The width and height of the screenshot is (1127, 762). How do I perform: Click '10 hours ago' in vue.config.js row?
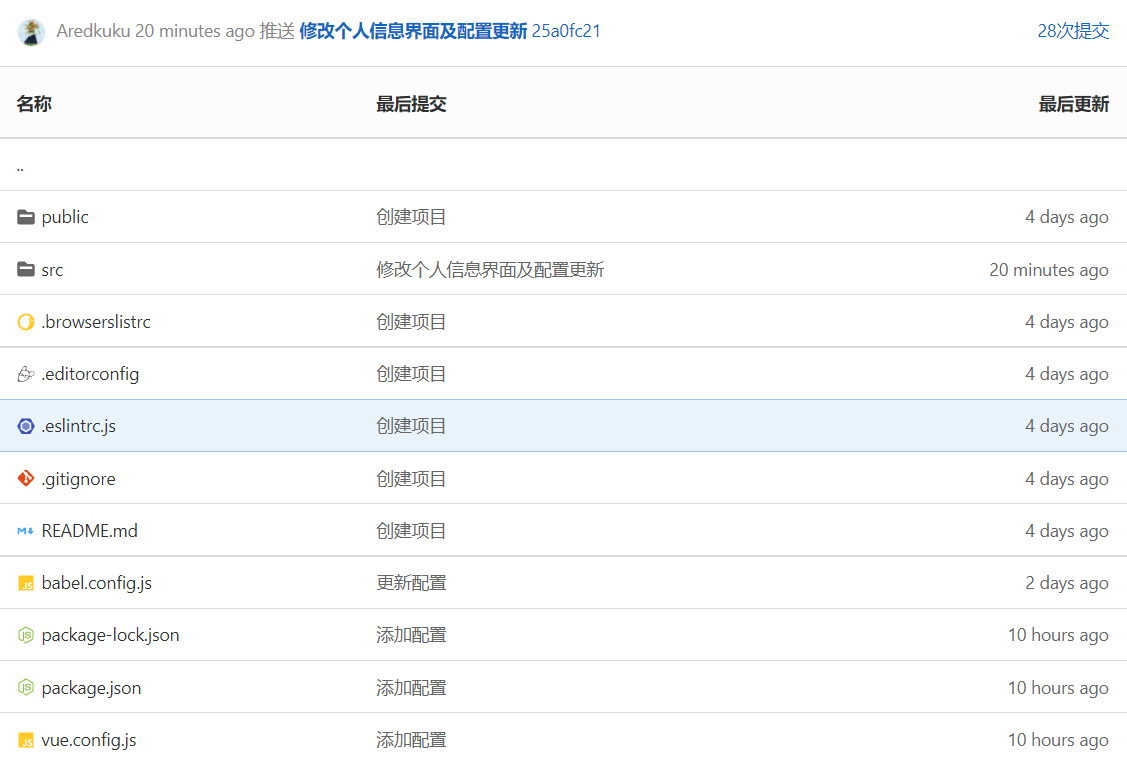coord(1058,740)
